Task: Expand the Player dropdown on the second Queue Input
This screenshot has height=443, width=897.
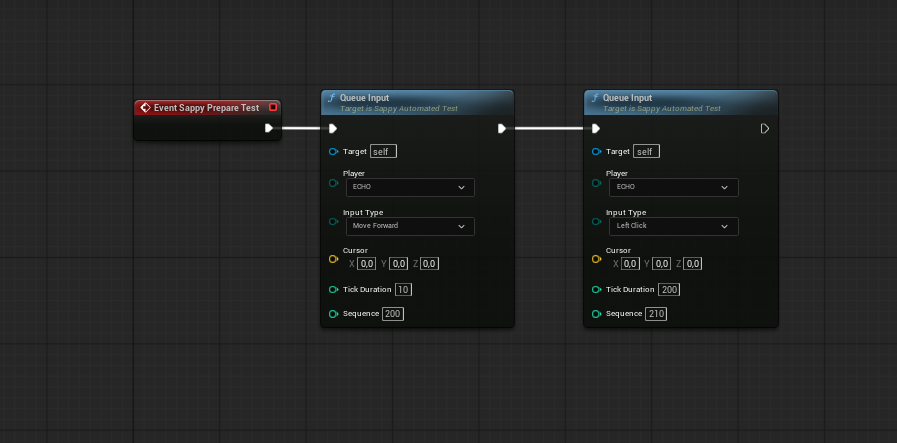Action: 674,187
